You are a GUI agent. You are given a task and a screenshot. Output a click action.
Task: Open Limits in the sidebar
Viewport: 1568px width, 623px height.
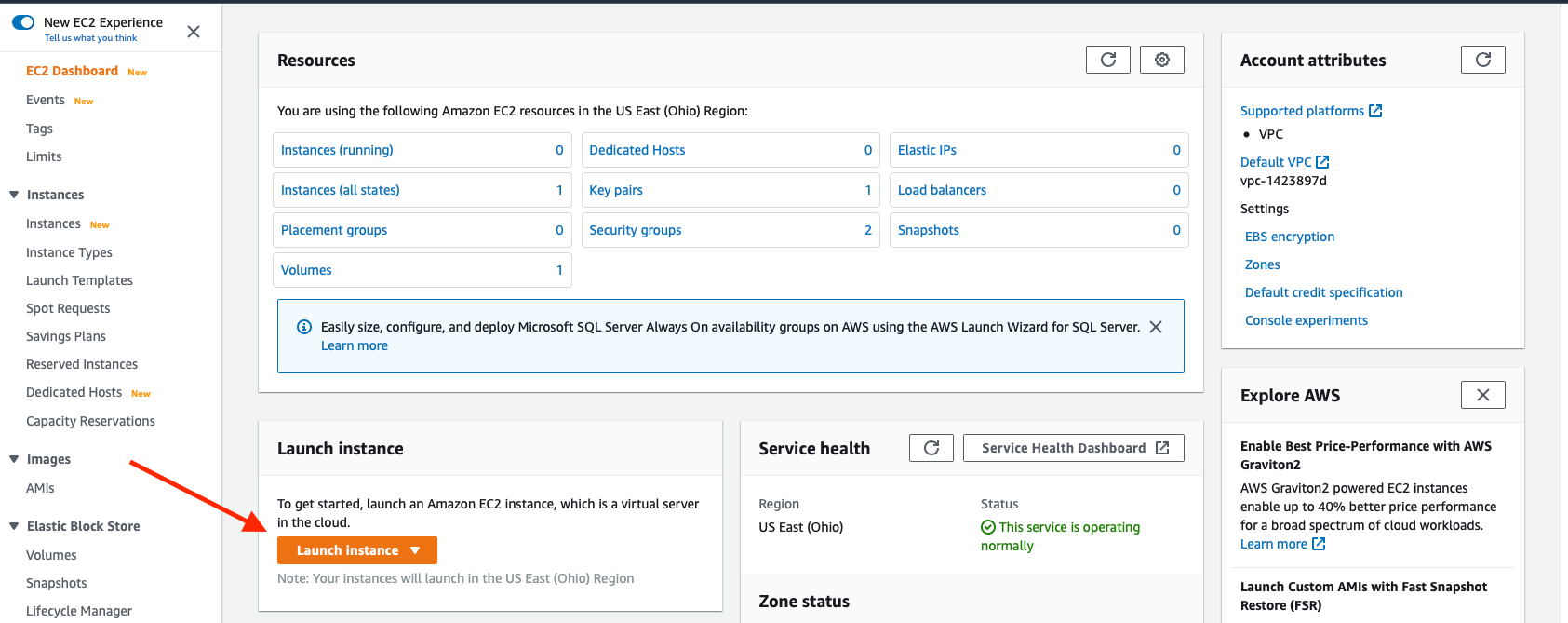pyautogui.click(x=44, y=156)
